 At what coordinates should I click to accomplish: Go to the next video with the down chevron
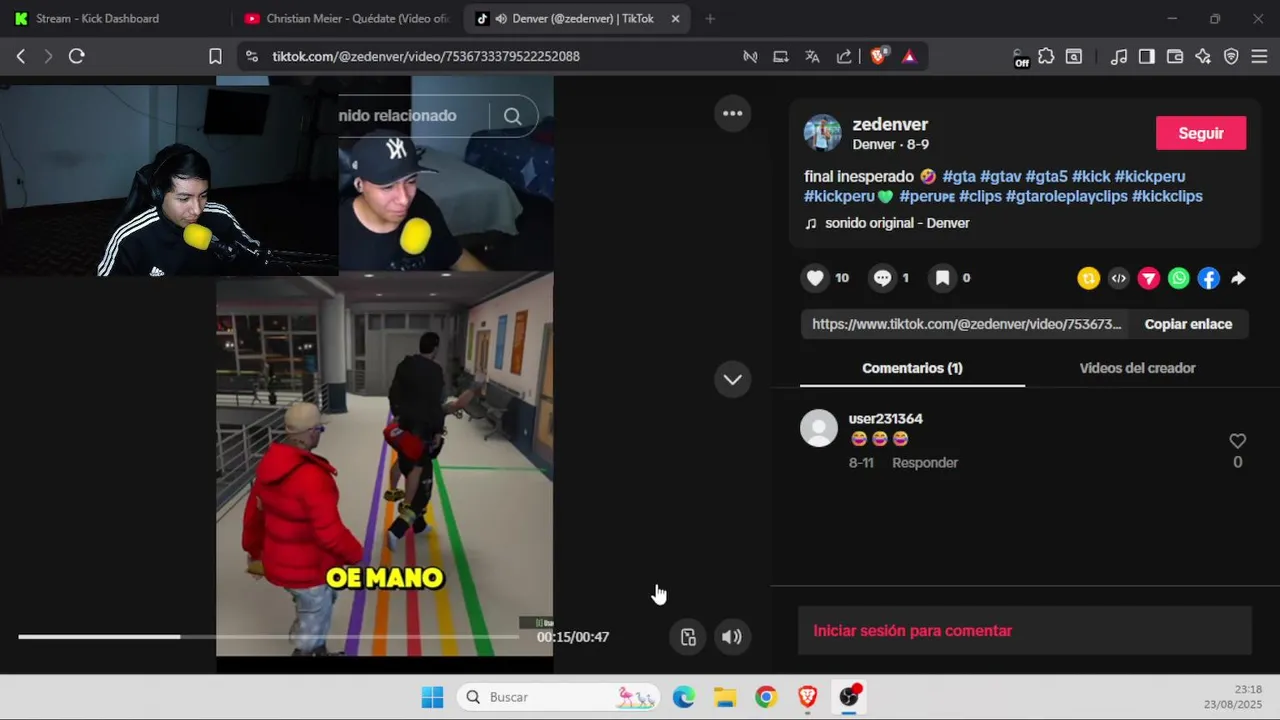click(733, 379)
